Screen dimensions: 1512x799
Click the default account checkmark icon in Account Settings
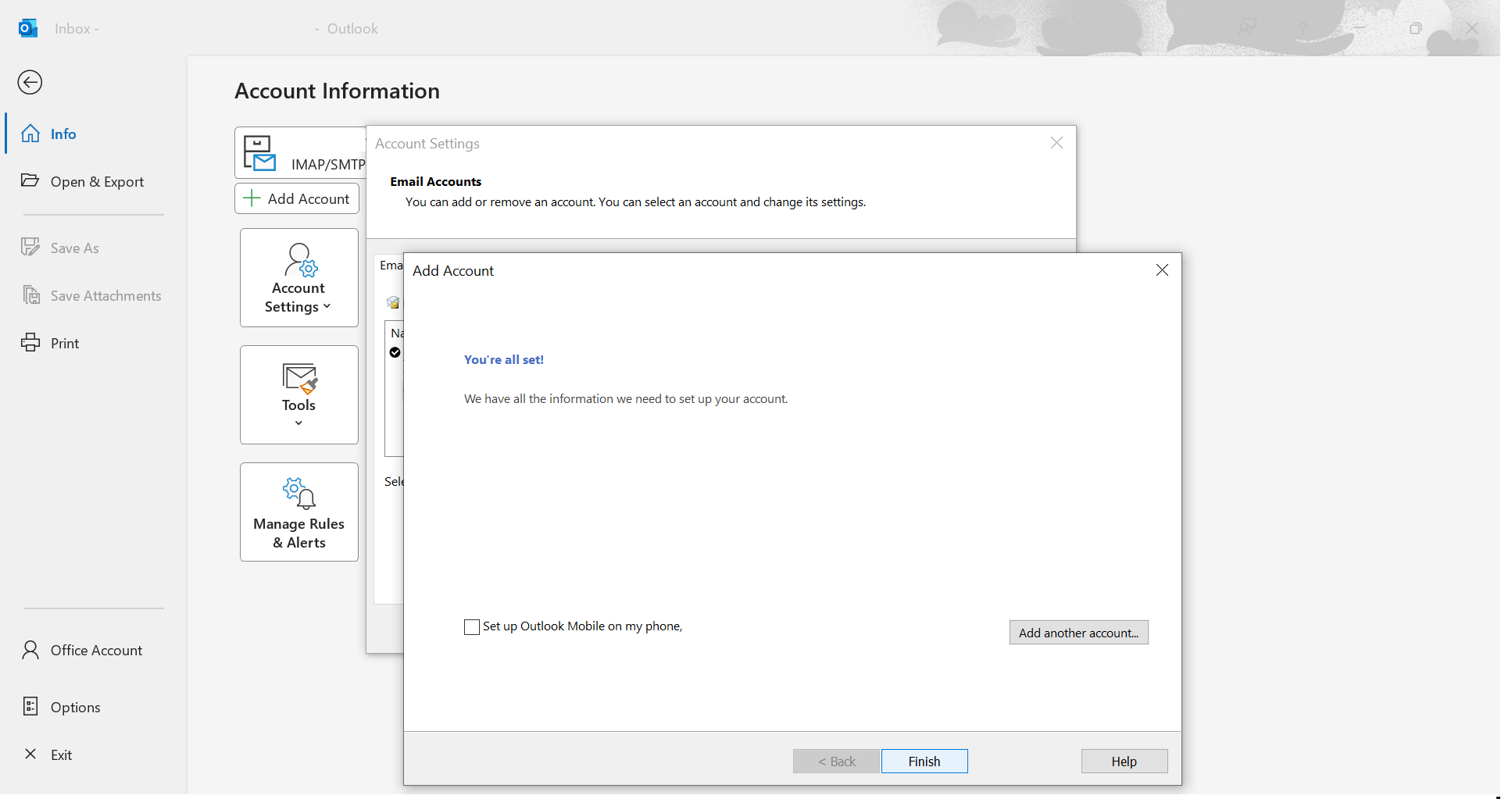[x=395, y=352]
